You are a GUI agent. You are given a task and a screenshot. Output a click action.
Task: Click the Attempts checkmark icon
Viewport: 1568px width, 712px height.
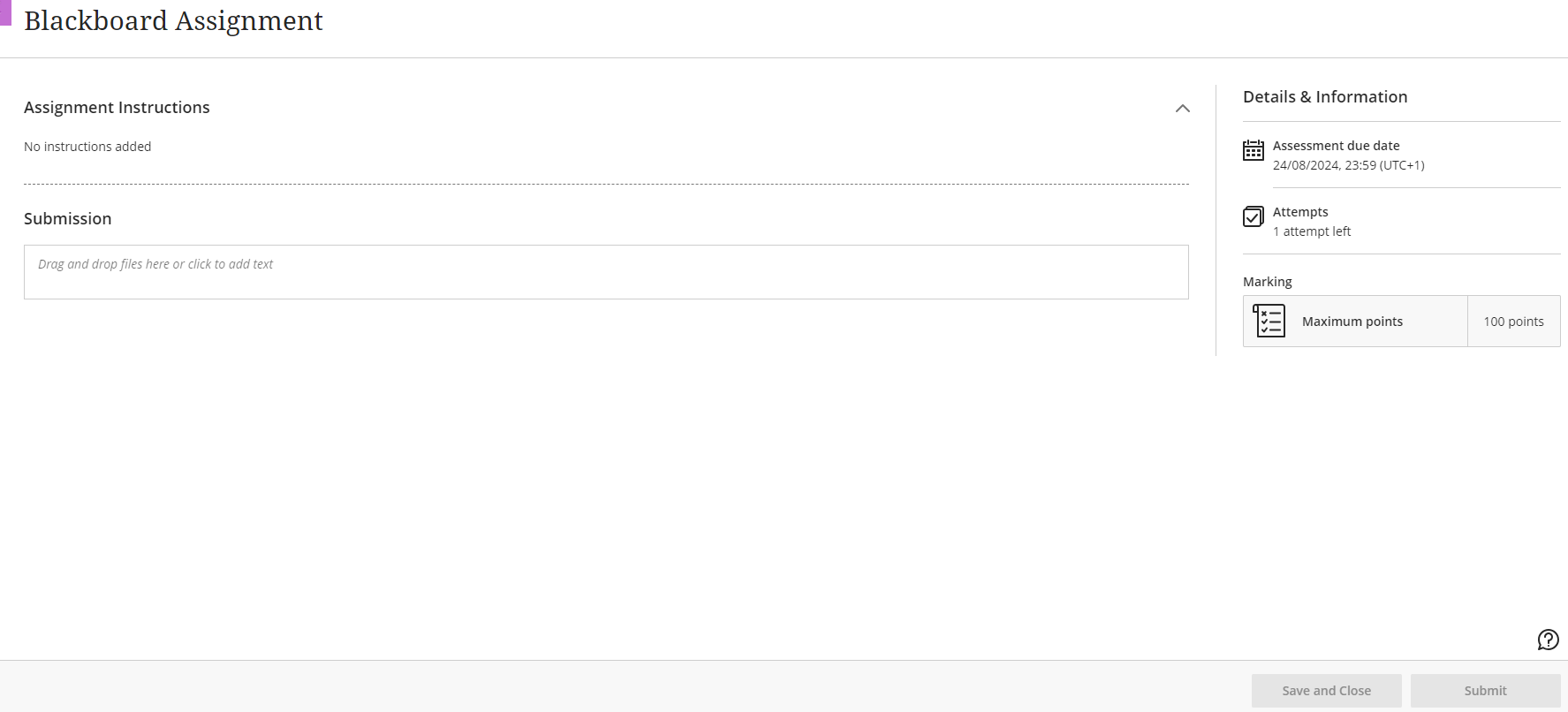[1253, 216]
